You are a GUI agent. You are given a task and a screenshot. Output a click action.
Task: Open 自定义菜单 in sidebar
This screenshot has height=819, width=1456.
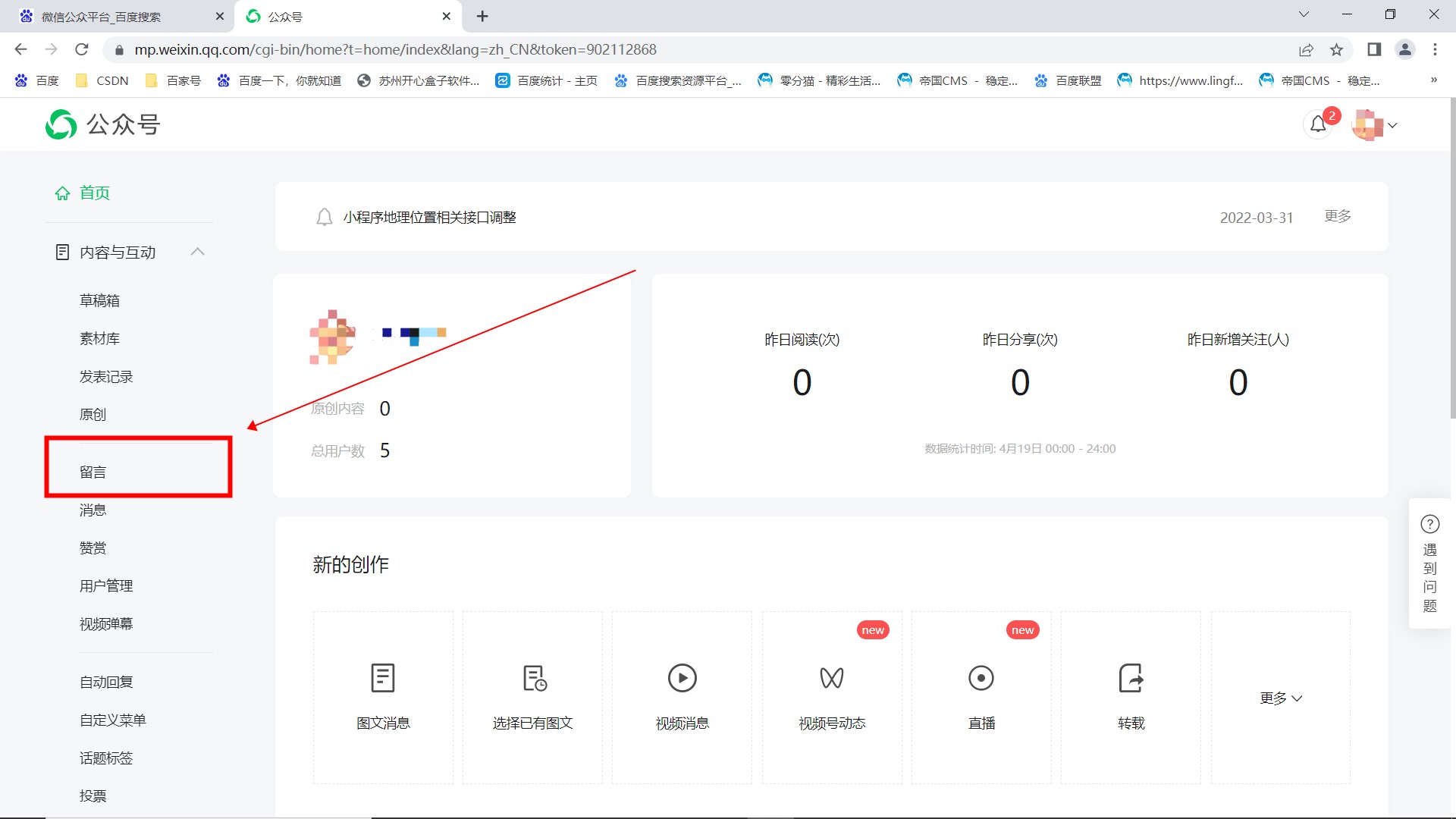click(x=113, y=720)
